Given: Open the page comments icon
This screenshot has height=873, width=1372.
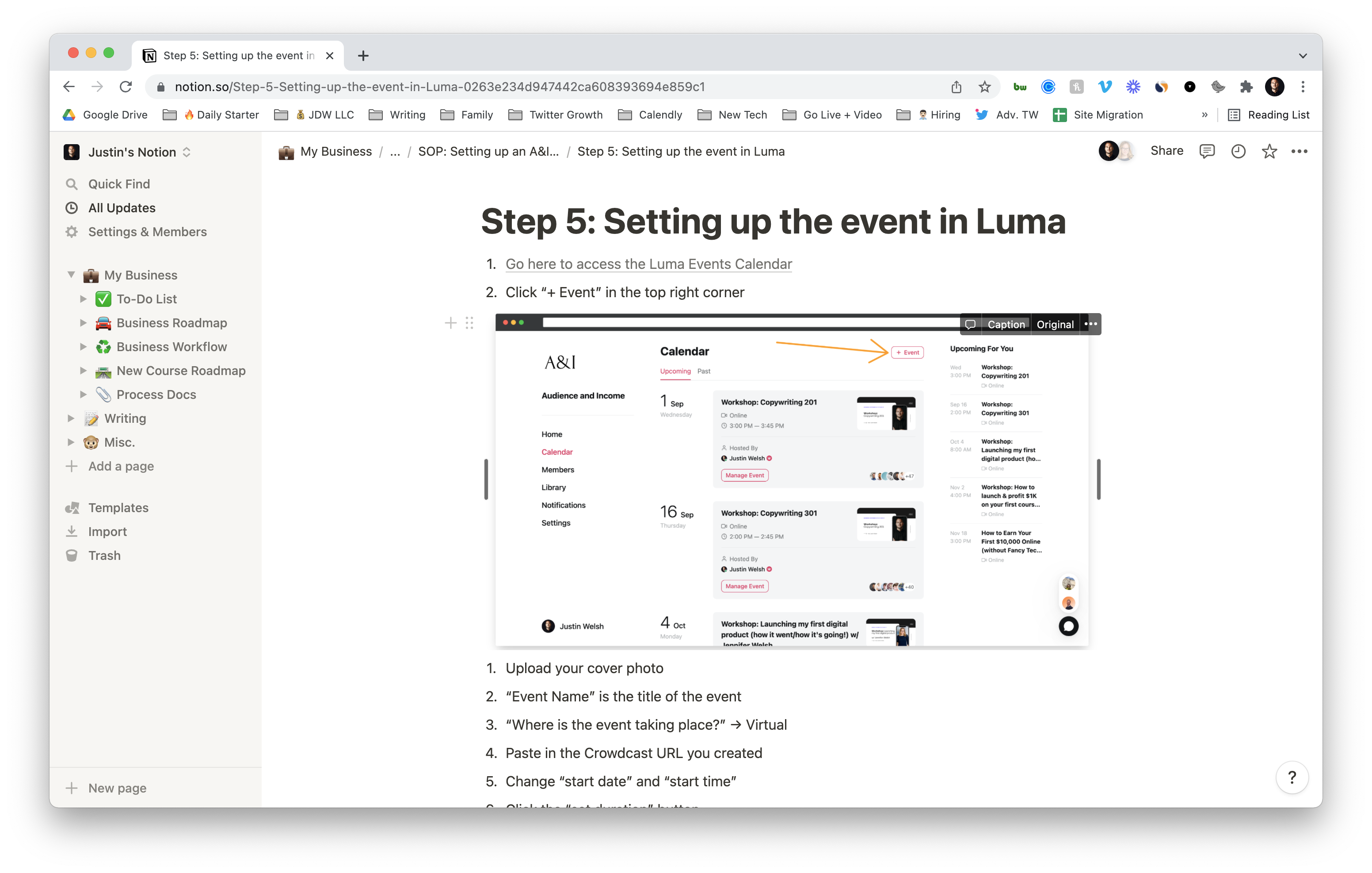Looking at the screenshot, I should tap(1206, 151).
